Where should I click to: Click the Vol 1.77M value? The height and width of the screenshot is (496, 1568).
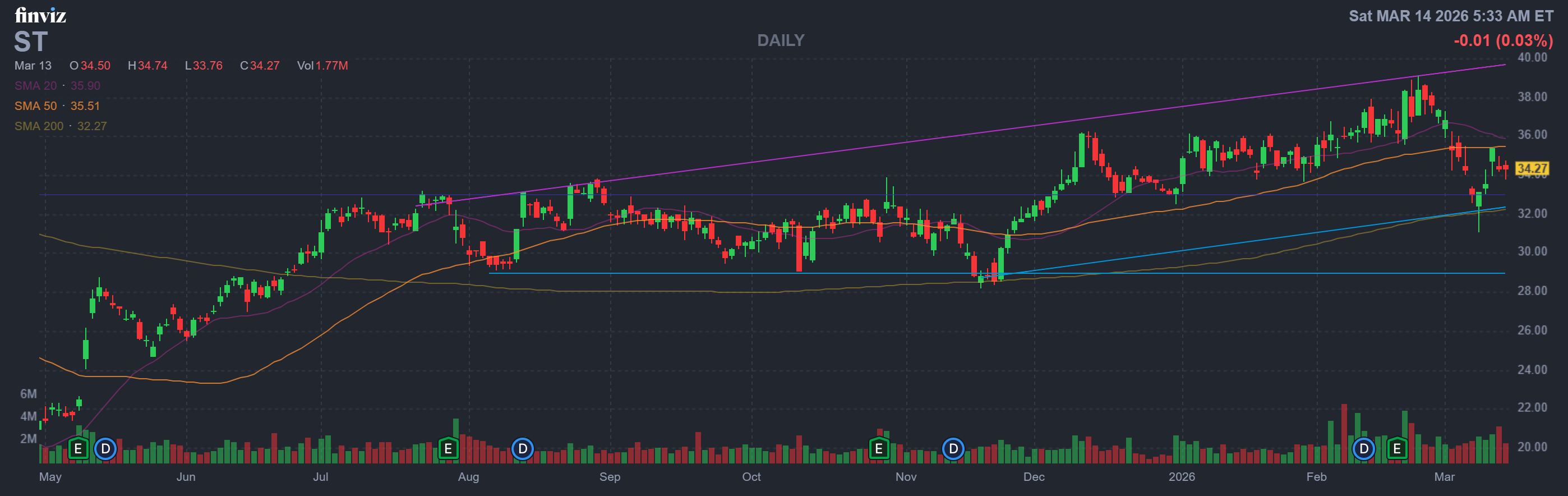tap(322, 66)
